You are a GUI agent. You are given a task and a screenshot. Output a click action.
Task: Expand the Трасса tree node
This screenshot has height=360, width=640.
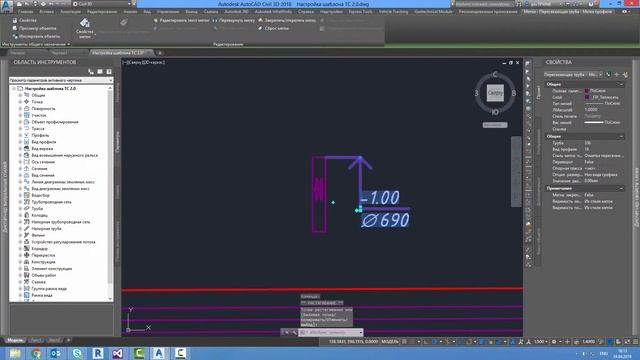tap(20, 129)
